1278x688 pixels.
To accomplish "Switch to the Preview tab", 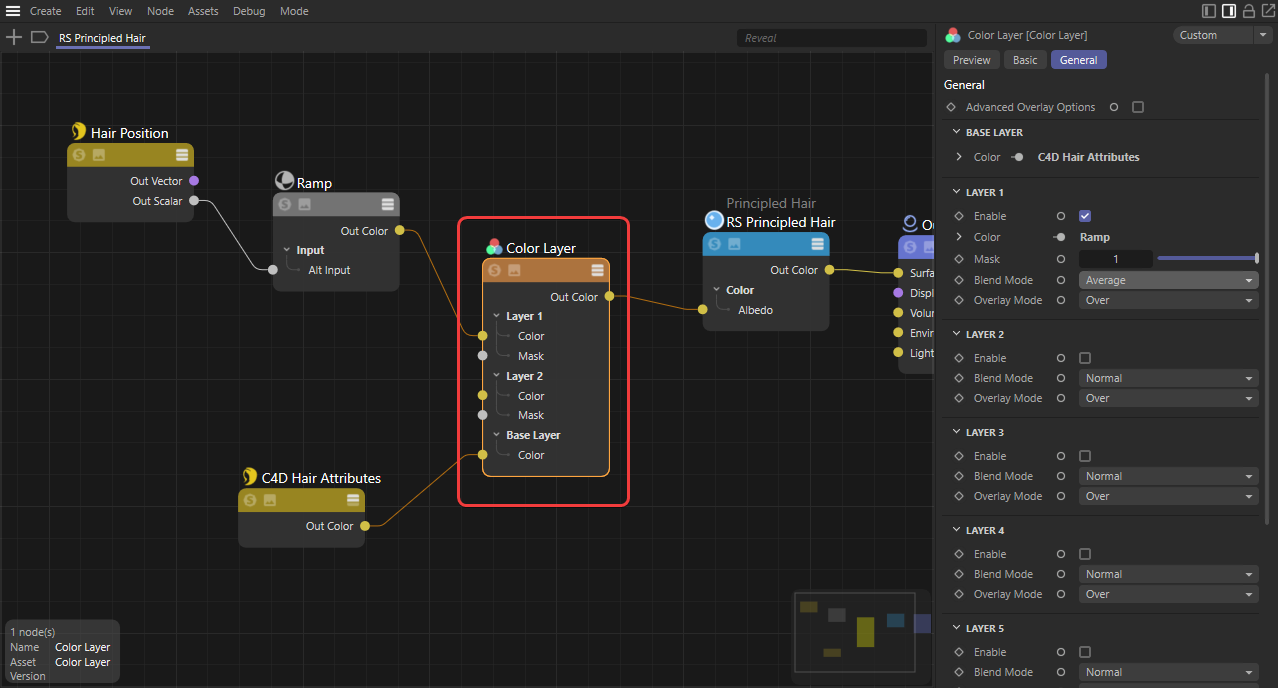I will click(971, 60).
